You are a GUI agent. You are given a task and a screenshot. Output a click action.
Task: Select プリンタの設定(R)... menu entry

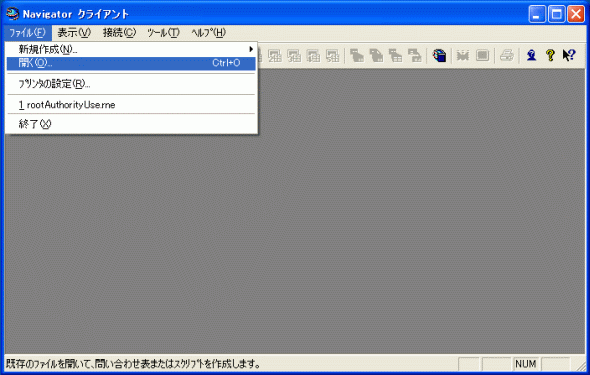131,84
